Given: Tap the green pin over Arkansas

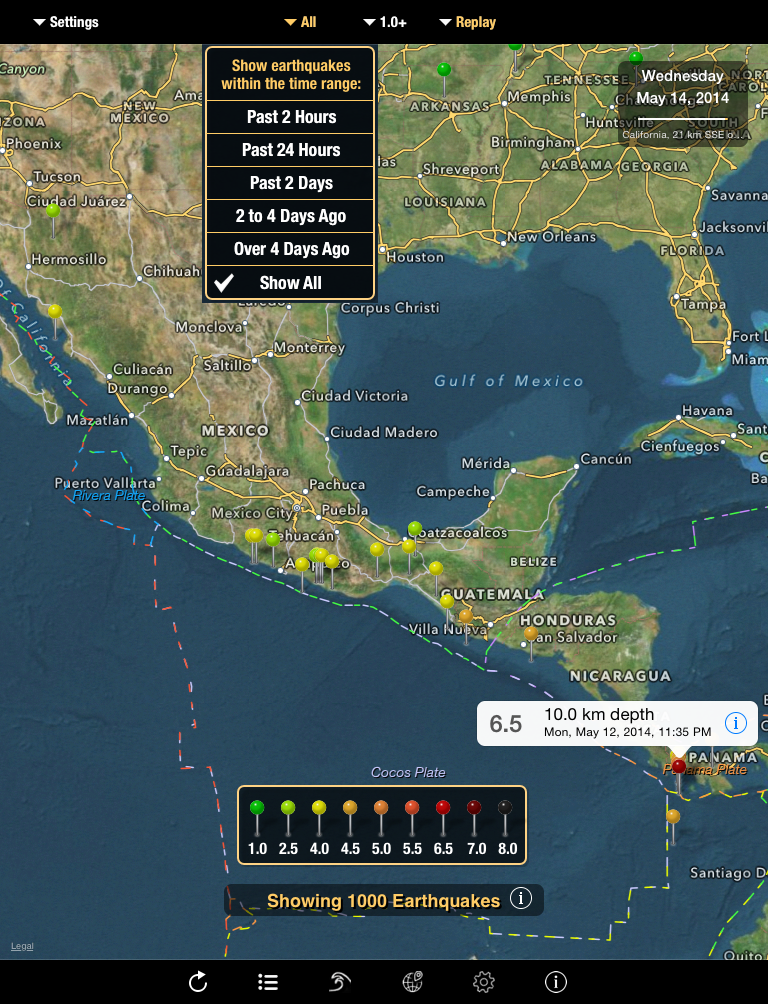Looking at the screenshot, I should pyautogui.click(x=444, y=69).
